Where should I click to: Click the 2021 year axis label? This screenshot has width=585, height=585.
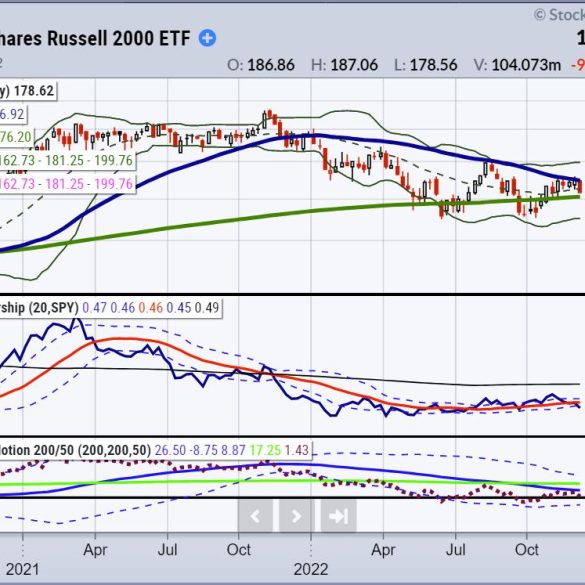tap(22, 570)
